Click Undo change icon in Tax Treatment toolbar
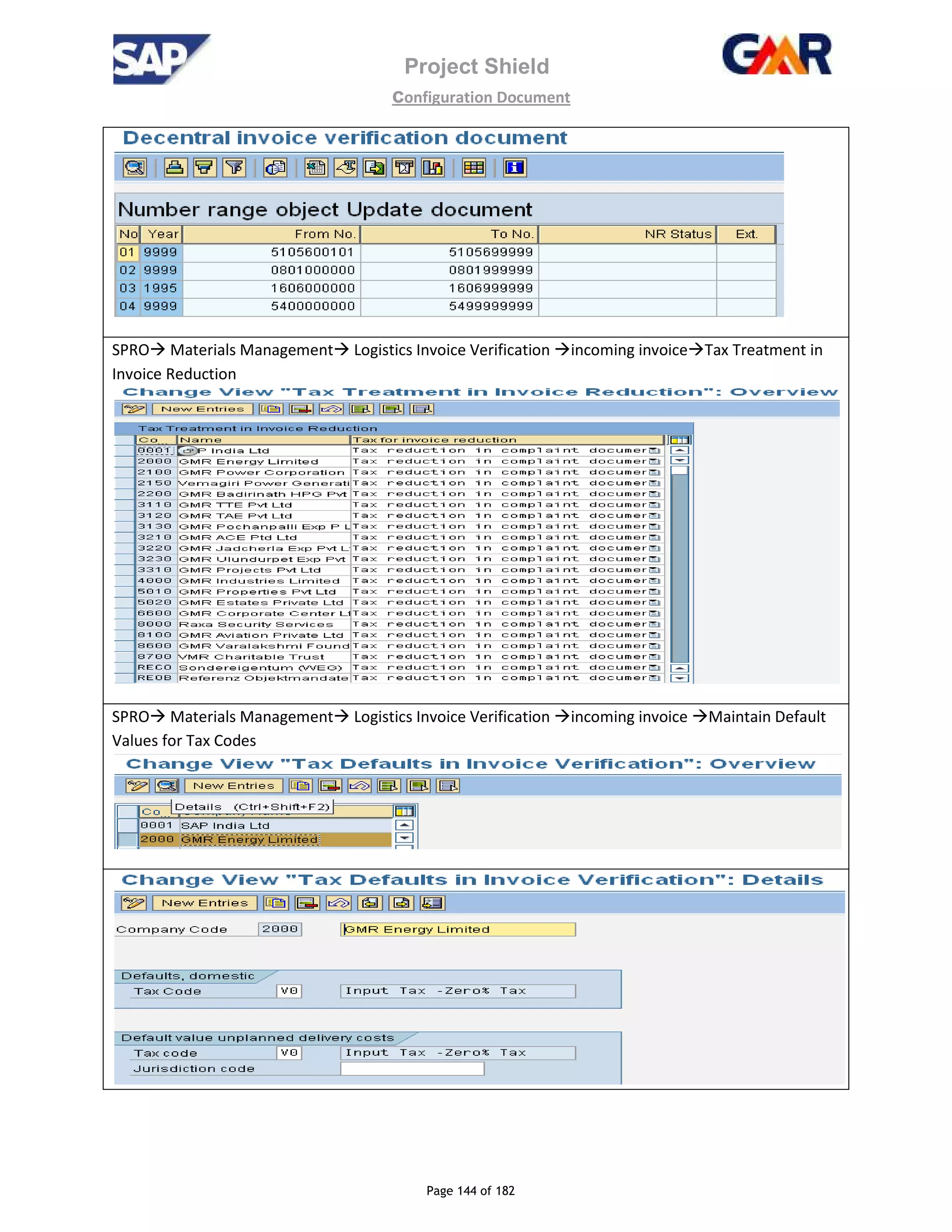Image resolution: width=952 pixels, height=1232 pixels. point(331,409)
